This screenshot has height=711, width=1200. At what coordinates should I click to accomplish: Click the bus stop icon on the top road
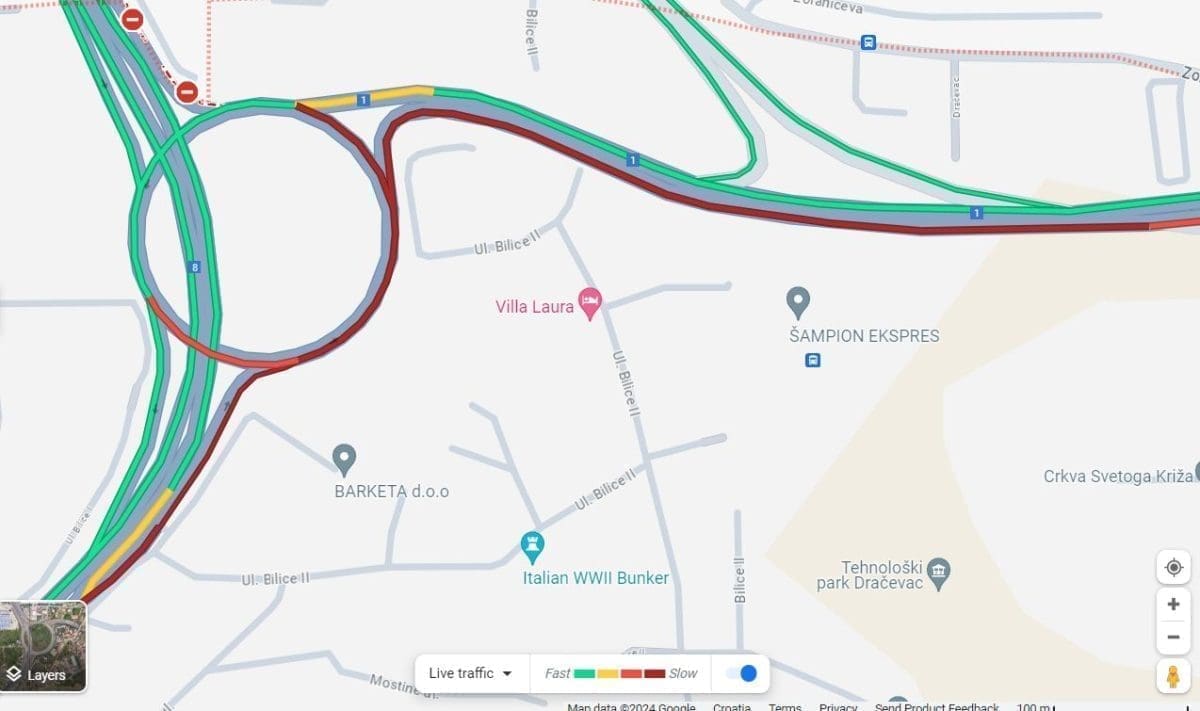[868, 43]
